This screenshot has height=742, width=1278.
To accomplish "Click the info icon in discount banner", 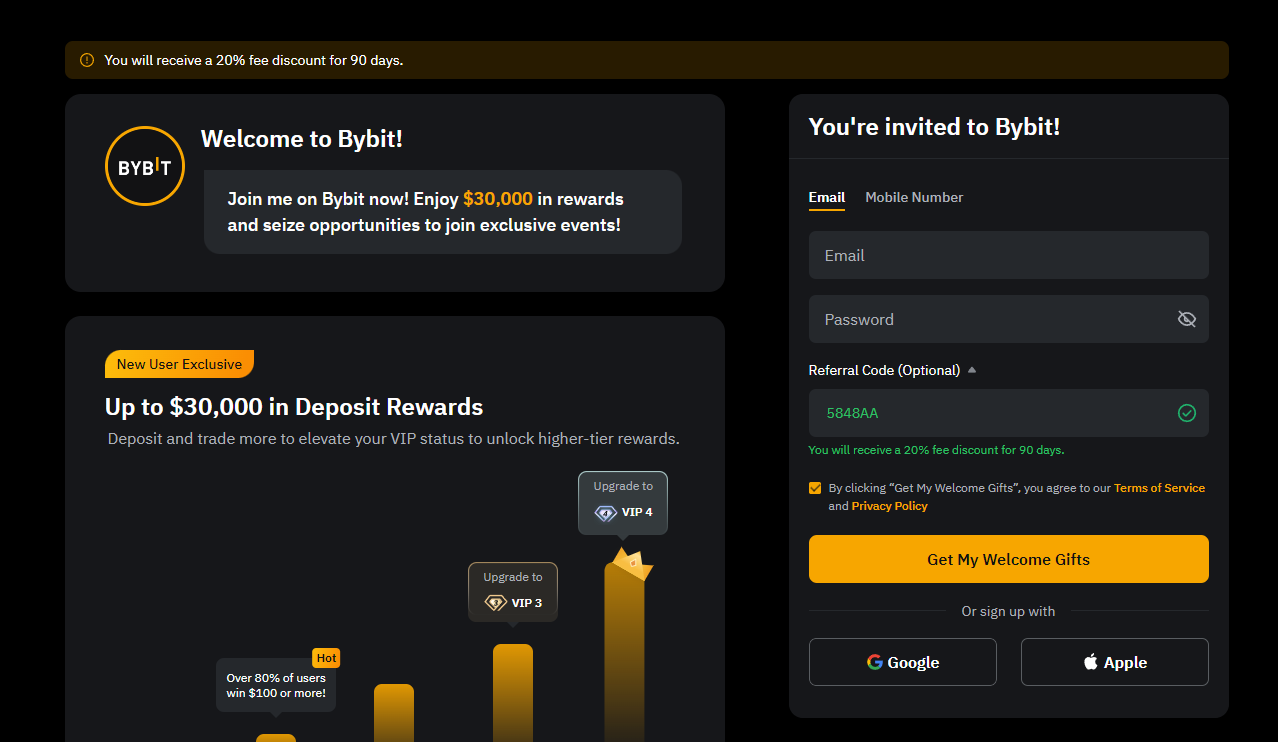I will [87, 60].
